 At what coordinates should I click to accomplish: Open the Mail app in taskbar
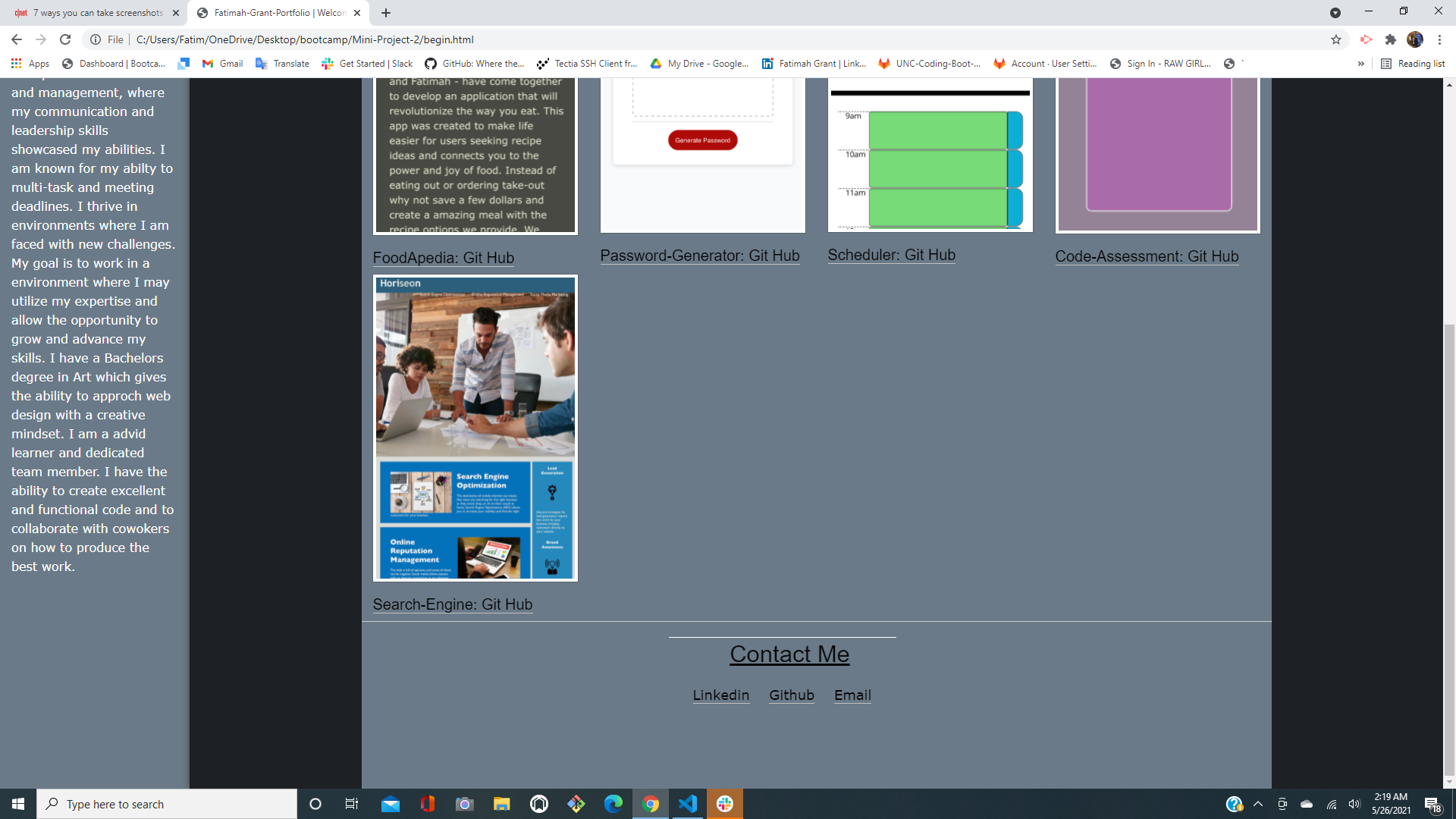tap(391, 804)
